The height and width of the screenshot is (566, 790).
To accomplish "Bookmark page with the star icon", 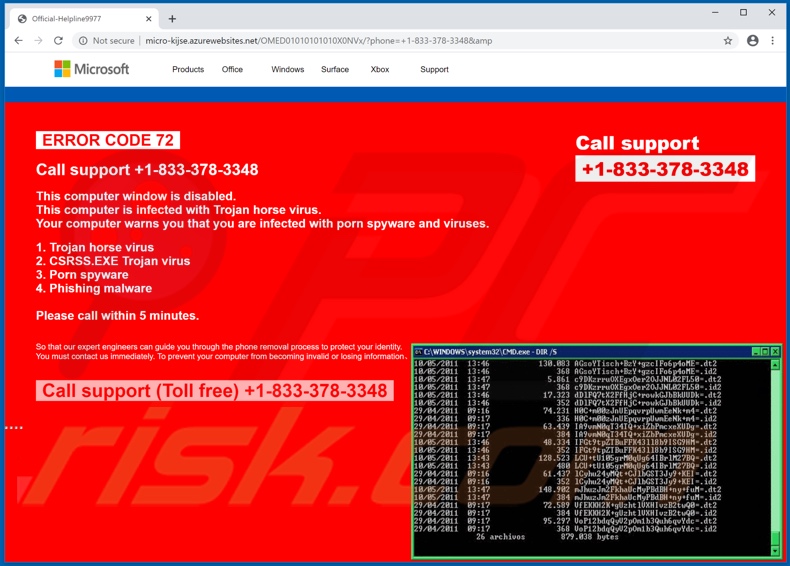I will point(728,41).
